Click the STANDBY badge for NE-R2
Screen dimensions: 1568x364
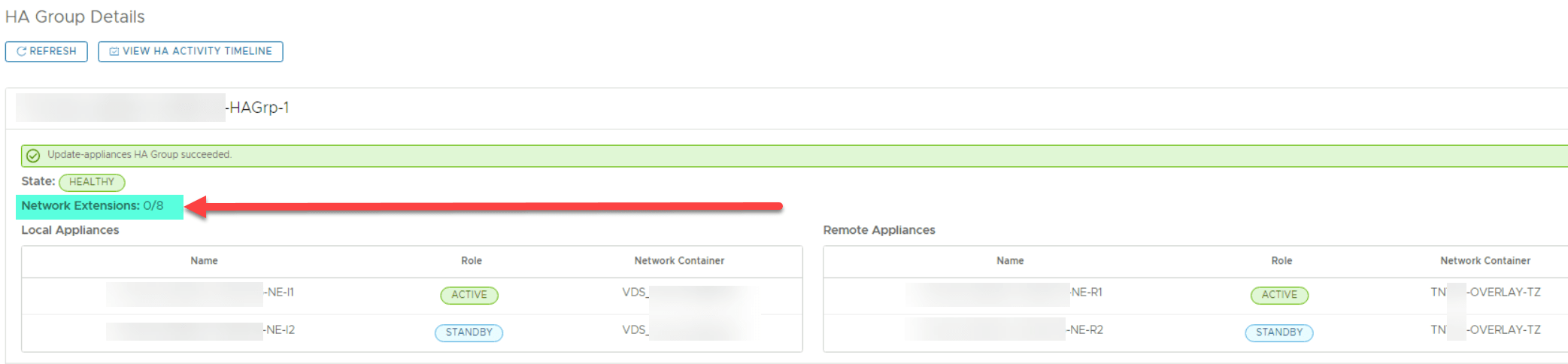[1279, 332]
